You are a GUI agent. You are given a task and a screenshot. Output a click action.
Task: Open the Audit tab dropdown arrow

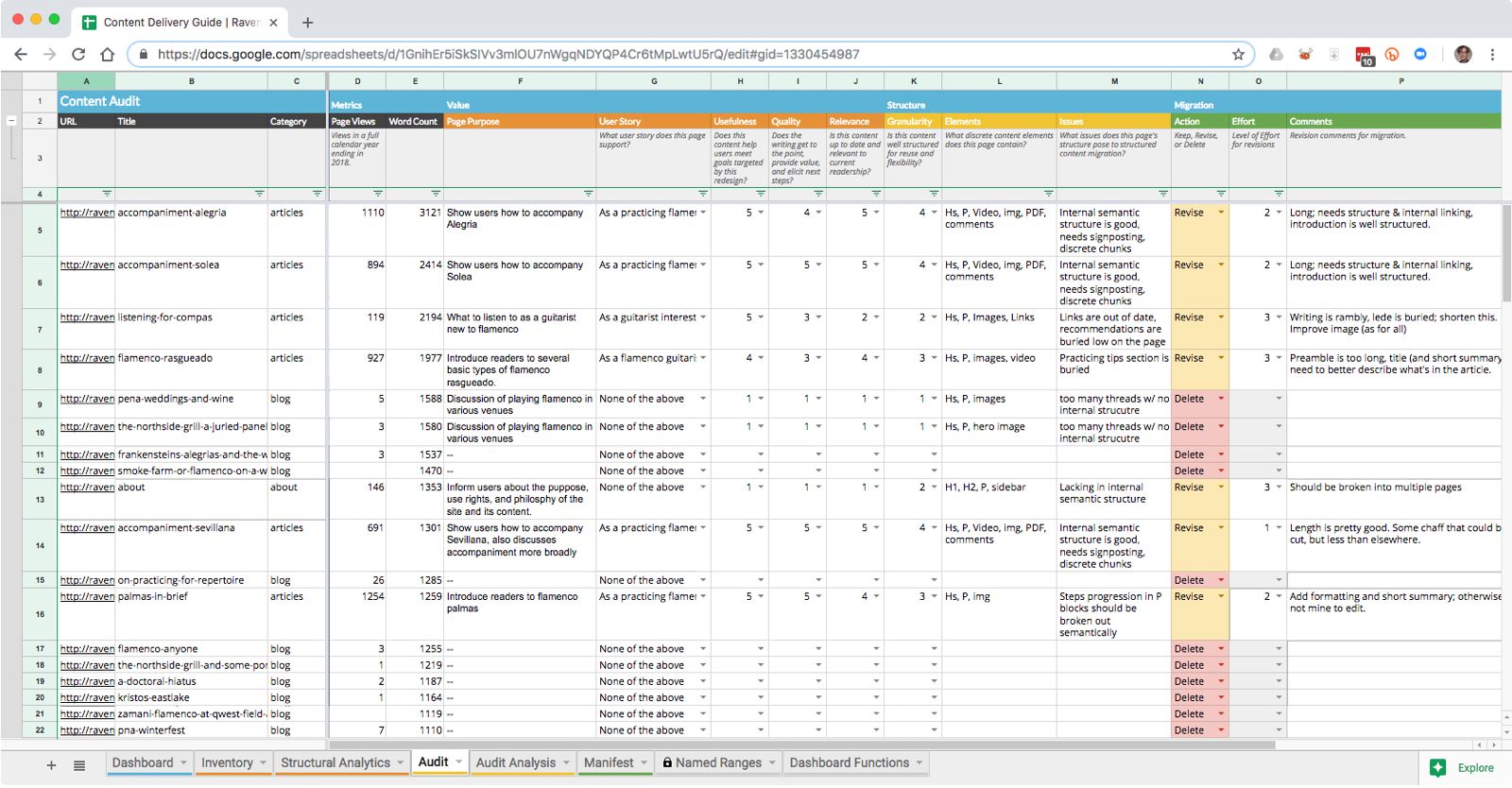click(459, 762)
